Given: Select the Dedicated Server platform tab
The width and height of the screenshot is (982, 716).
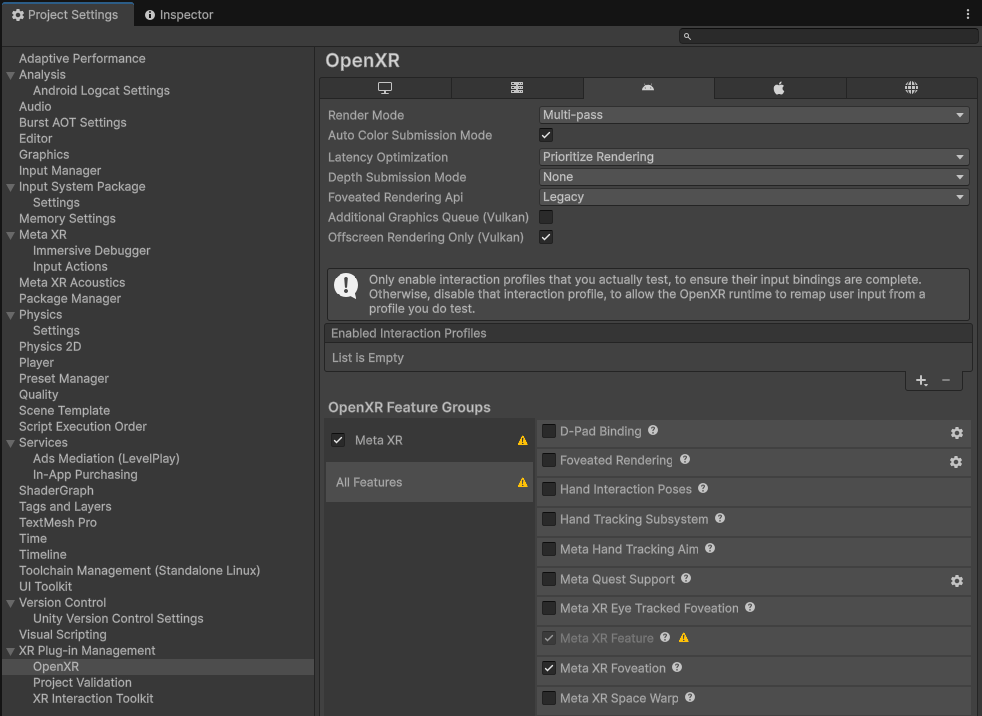Looking at the screenshot, I should coord(517,88).
